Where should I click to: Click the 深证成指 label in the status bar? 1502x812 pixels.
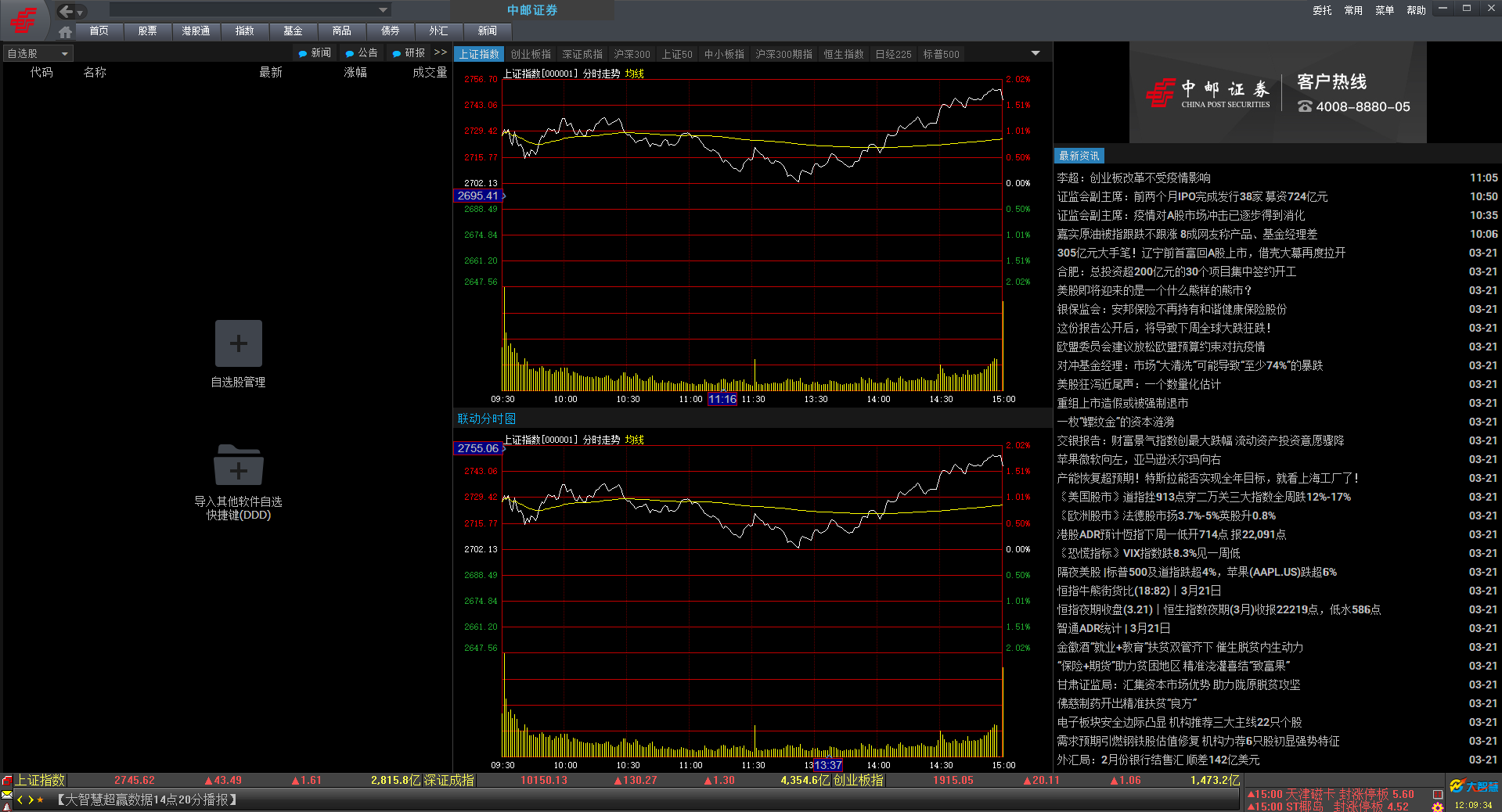(448, 780)
